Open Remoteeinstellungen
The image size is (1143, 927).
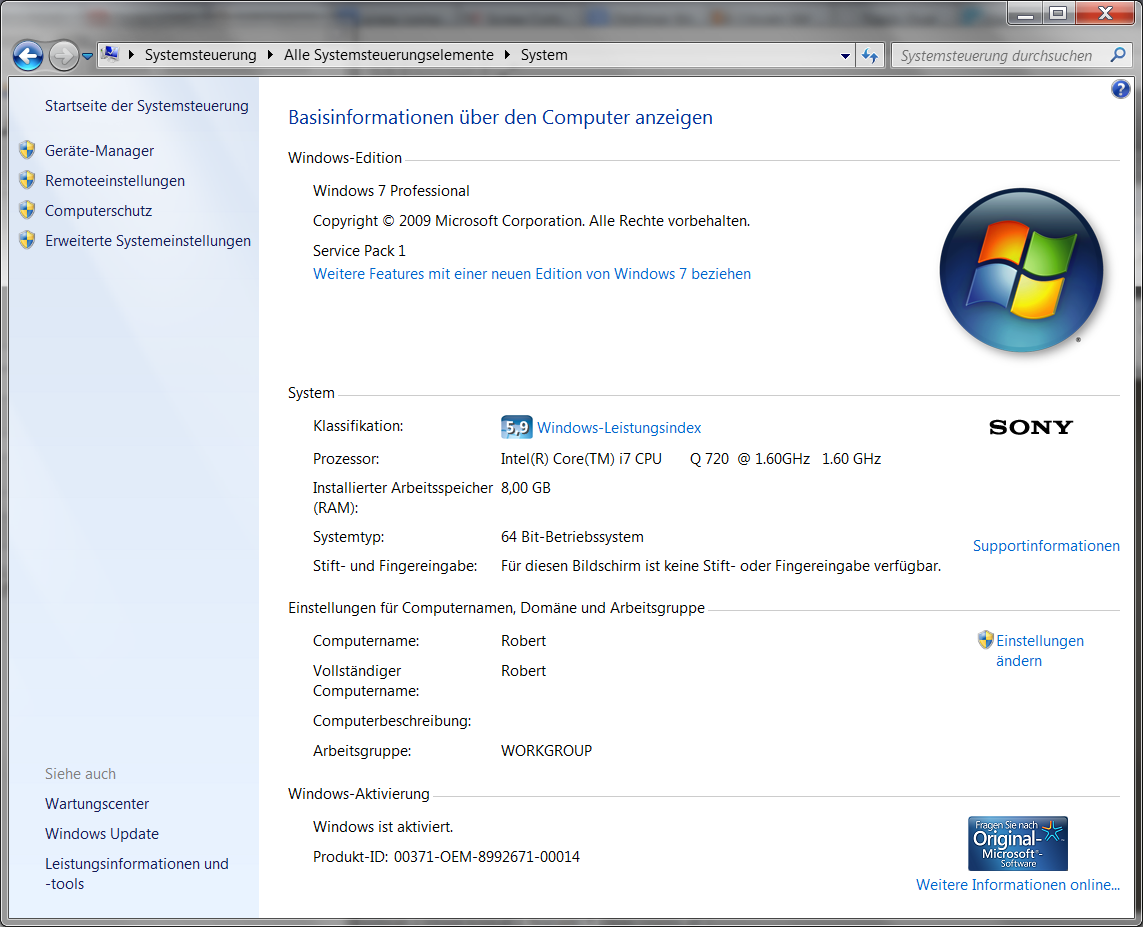[114, 181]
